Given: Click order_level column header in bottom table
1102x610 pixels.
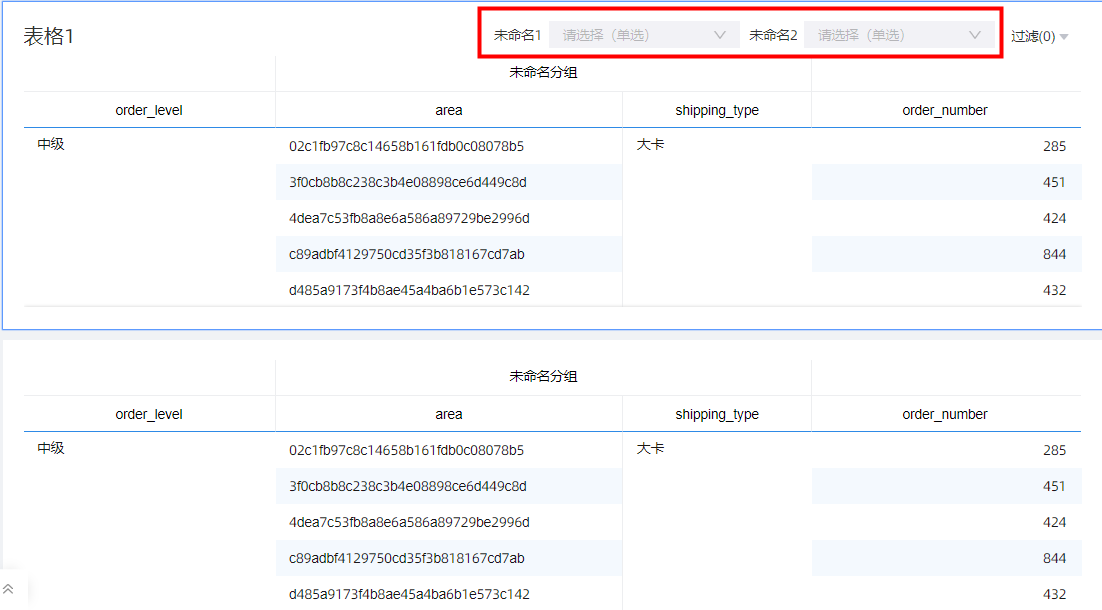Looking at the screenshot, I should coord(149,415).
